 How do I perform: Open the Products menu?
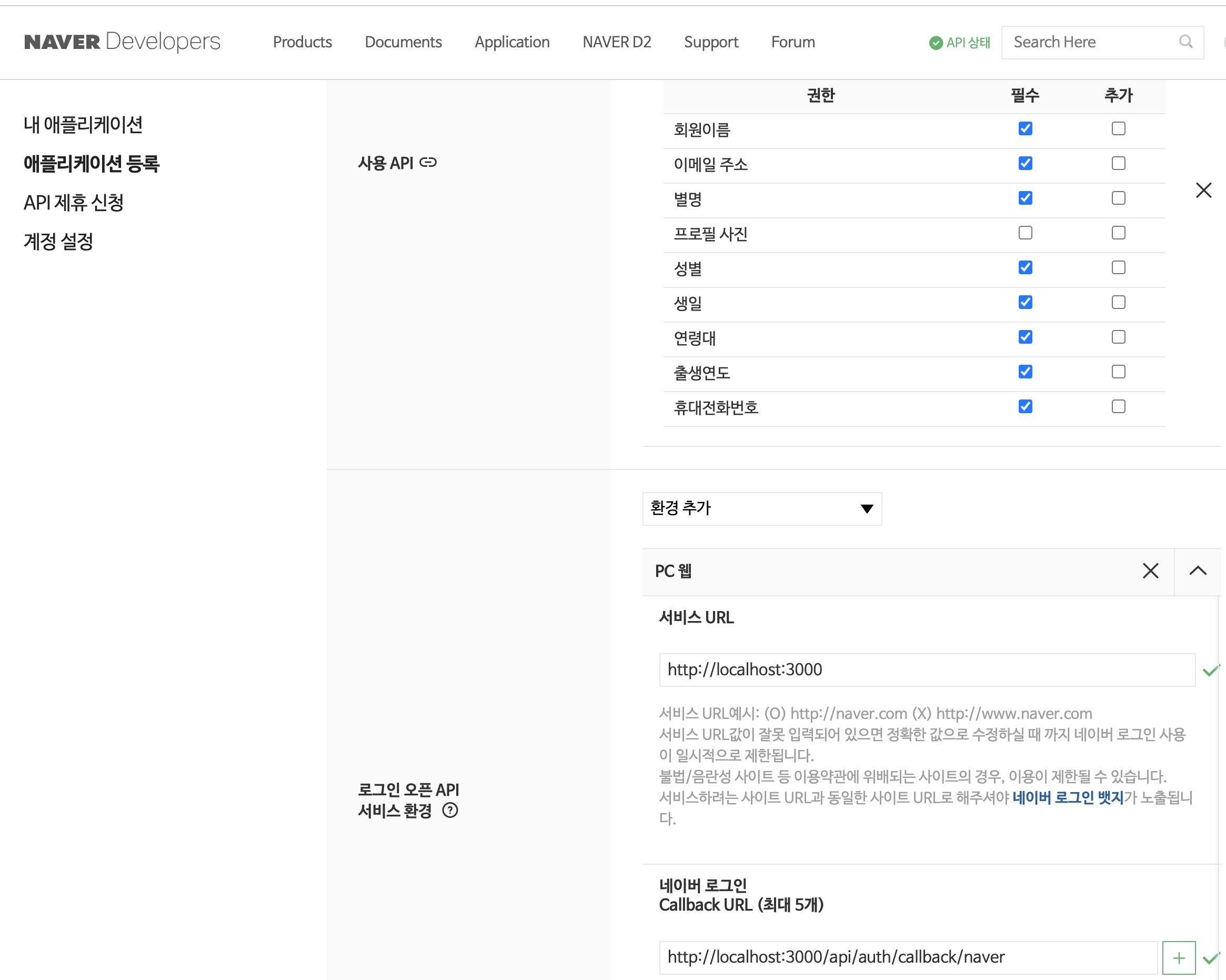(302, 42)
